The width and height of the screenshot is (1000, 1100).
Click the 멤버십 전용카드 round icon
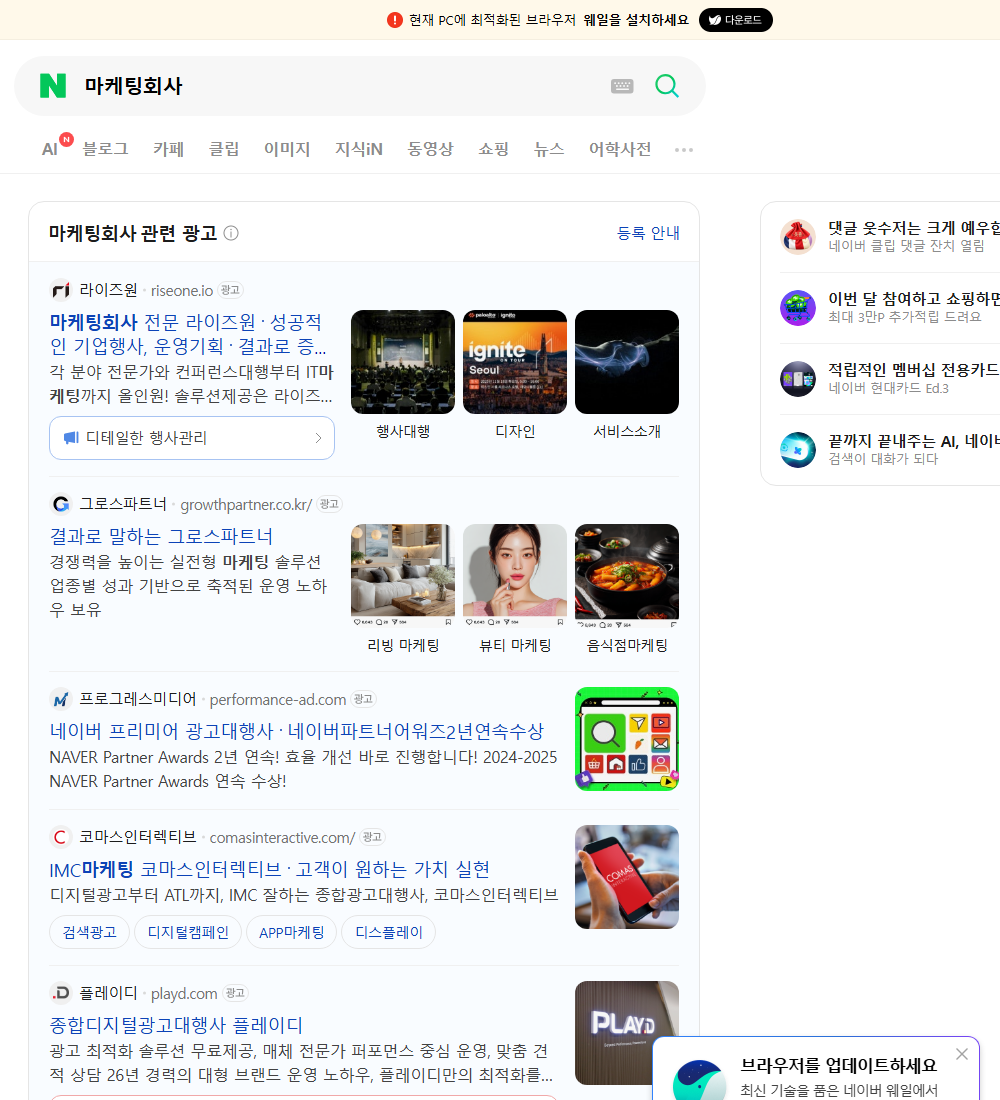coord(798,379)
